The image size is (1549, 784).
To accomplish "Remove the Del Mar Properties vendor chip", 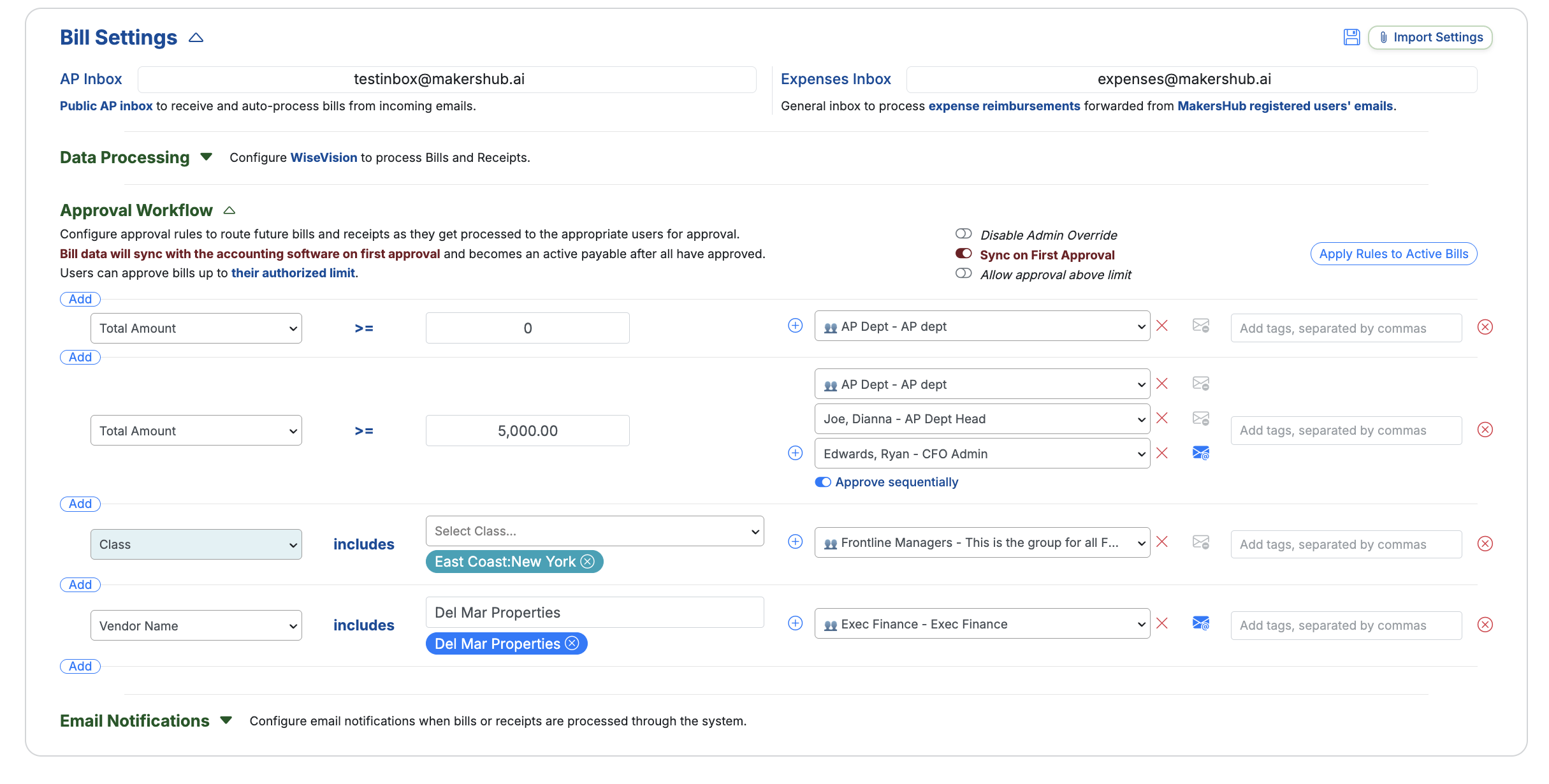I will (x=572, y=644).
